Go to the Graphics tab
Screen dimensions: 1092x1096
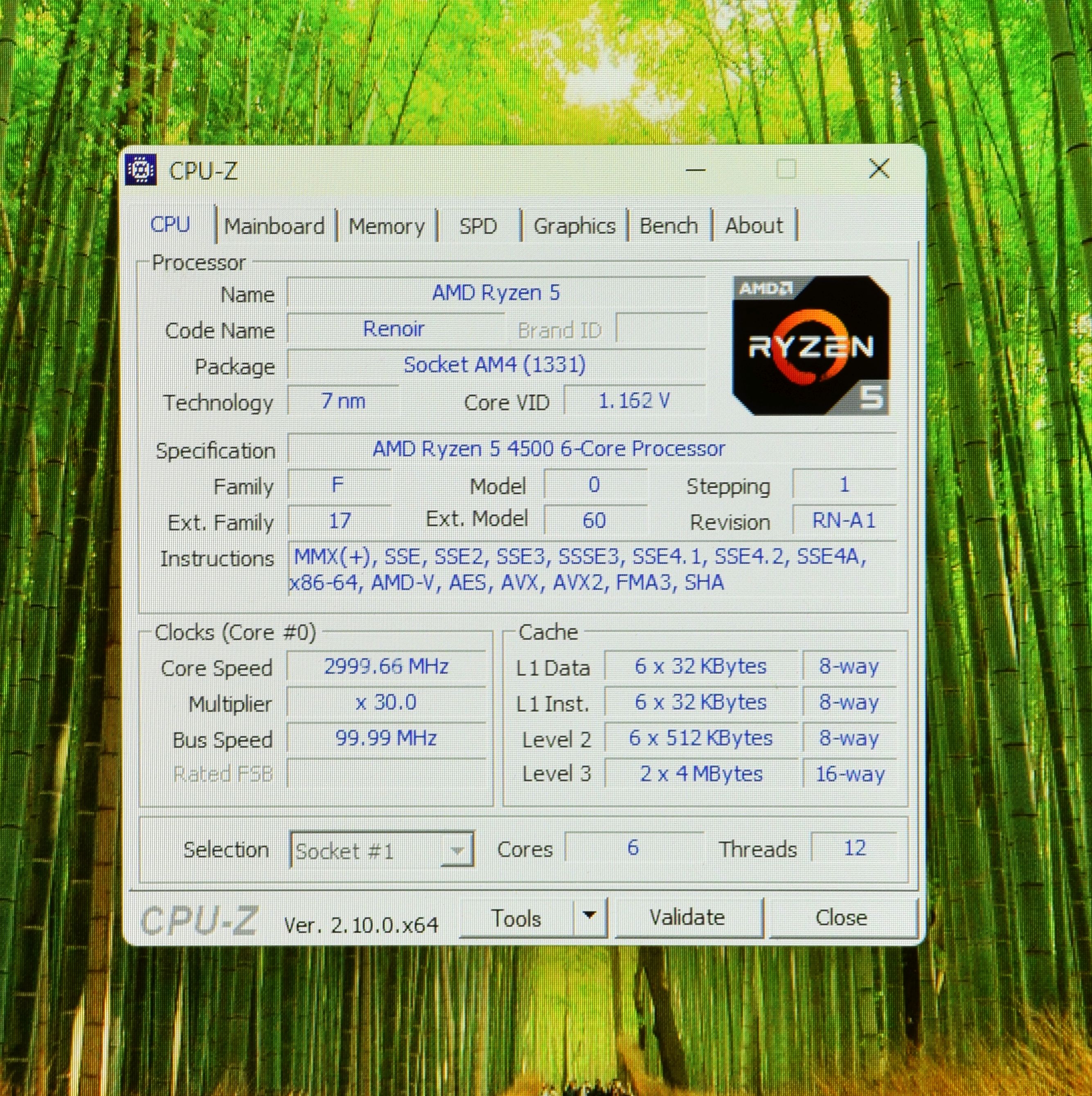[x=574, y=226]
